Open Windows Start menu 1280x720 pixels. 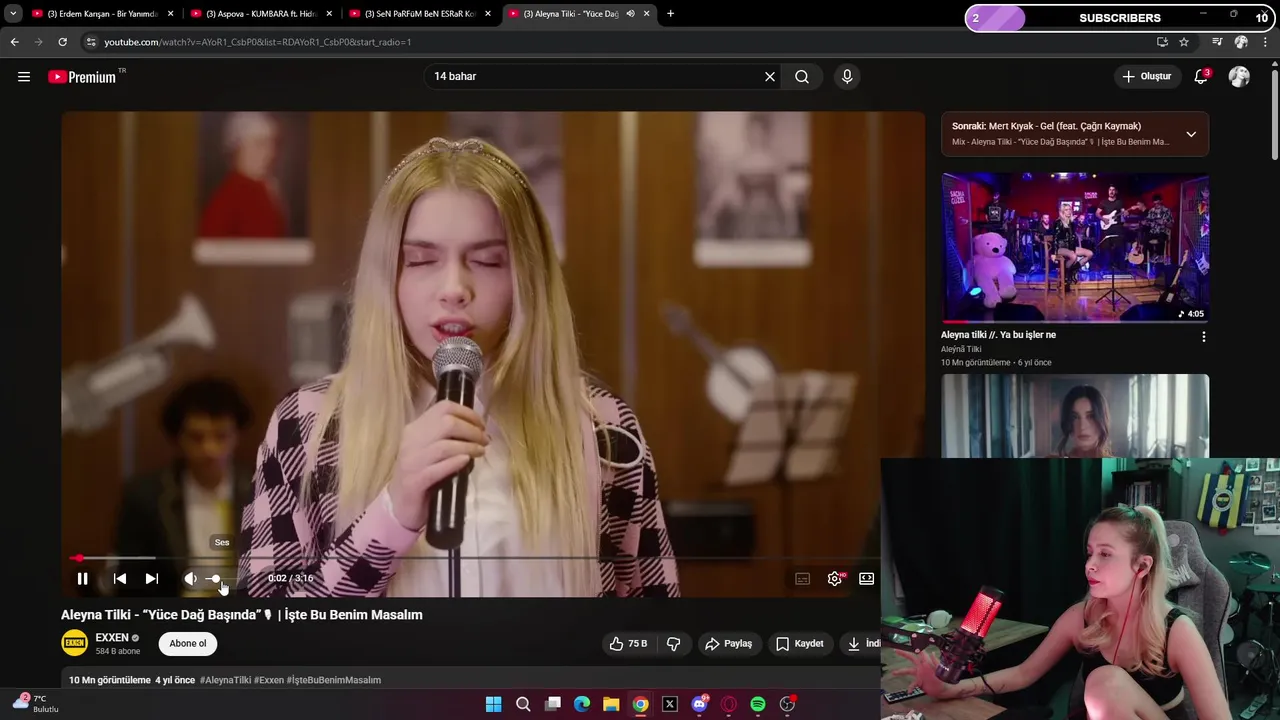pyautogui.click(x=493, y=704)
